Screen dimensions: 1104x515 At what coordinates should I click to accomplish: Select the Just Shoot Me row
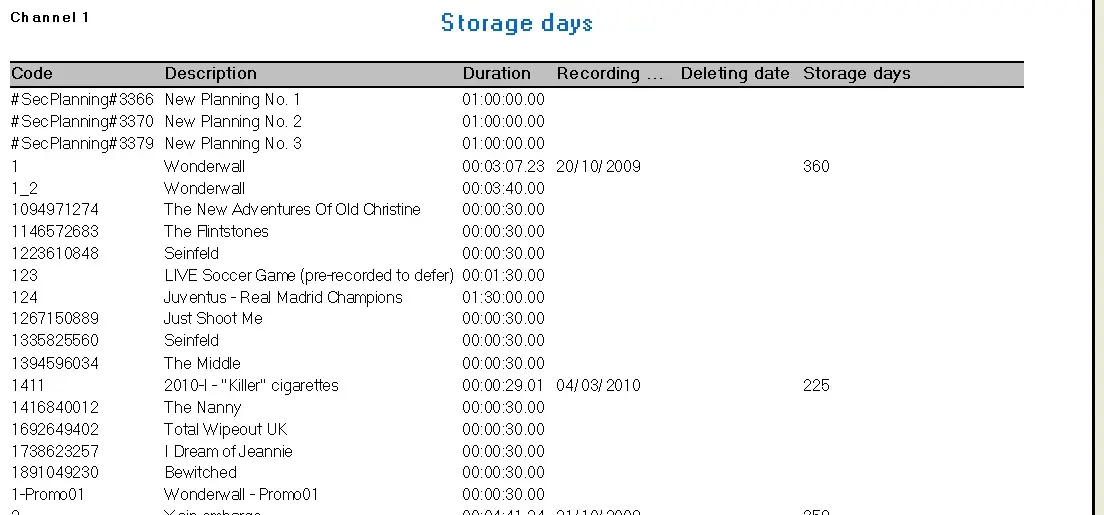point(213,319)
